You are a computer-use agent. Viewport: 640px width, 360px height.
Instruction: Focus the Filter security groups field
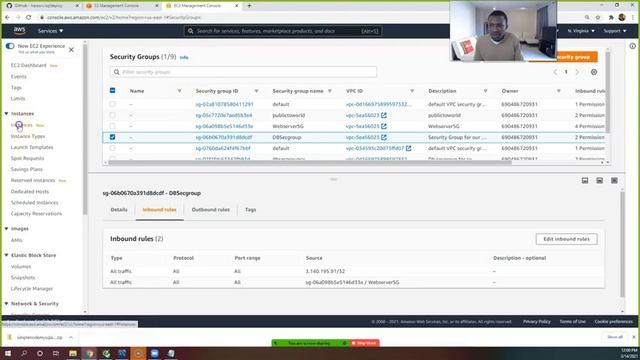click(243, 72)
